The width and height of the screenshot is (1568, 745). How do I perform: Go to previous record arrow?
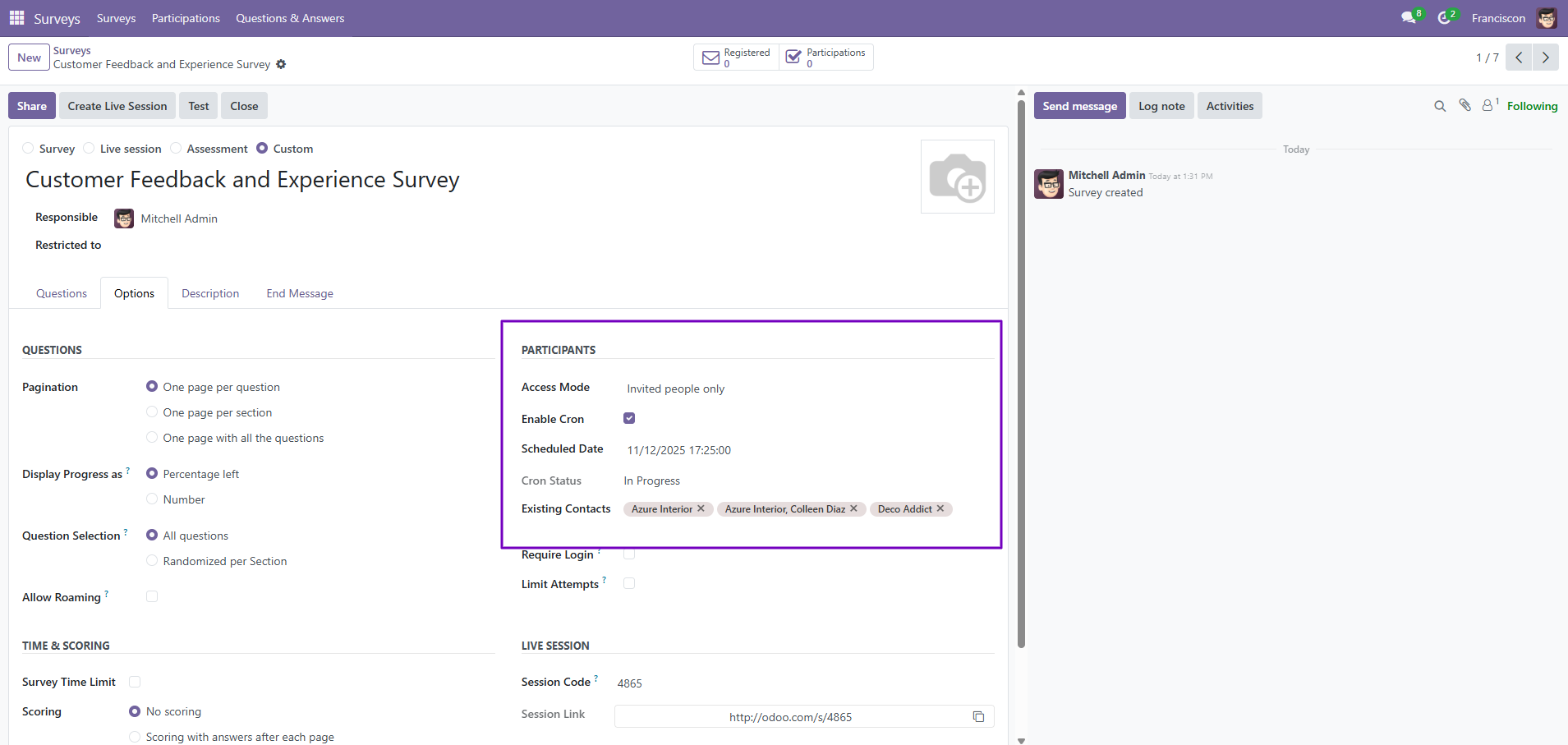(1519, 57)
